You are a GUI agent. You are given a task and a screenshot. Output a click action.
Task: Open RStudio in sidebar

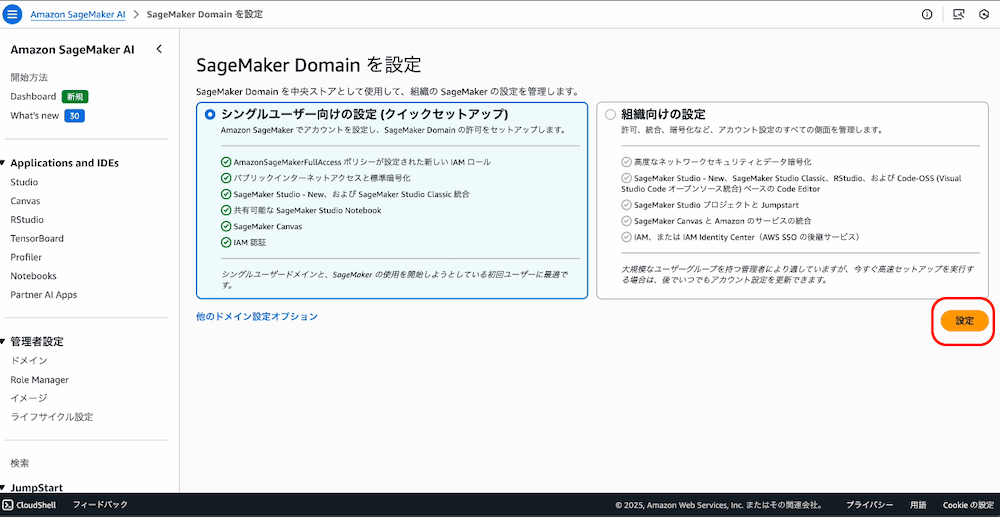(27, 220)
